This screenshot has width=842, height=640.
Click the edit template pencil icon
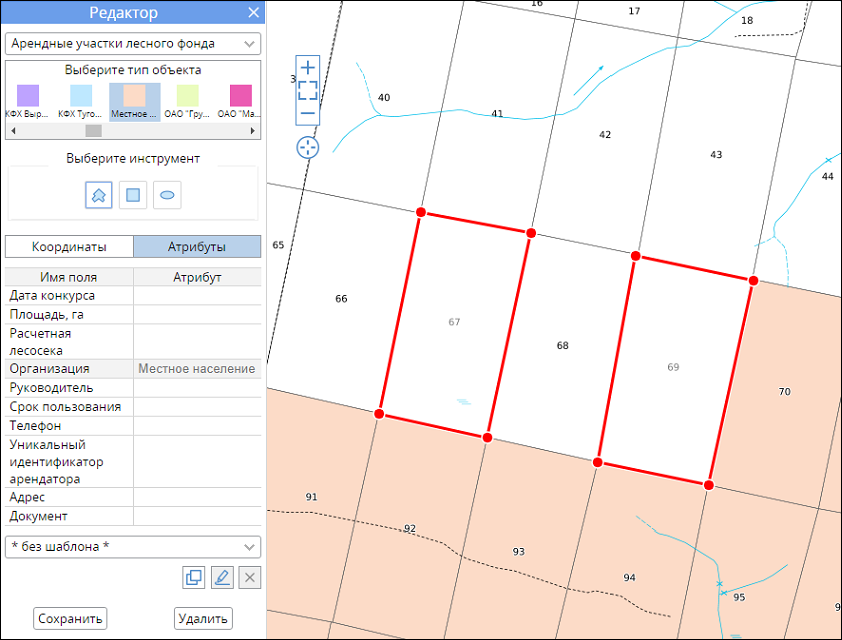coord(222,578)
